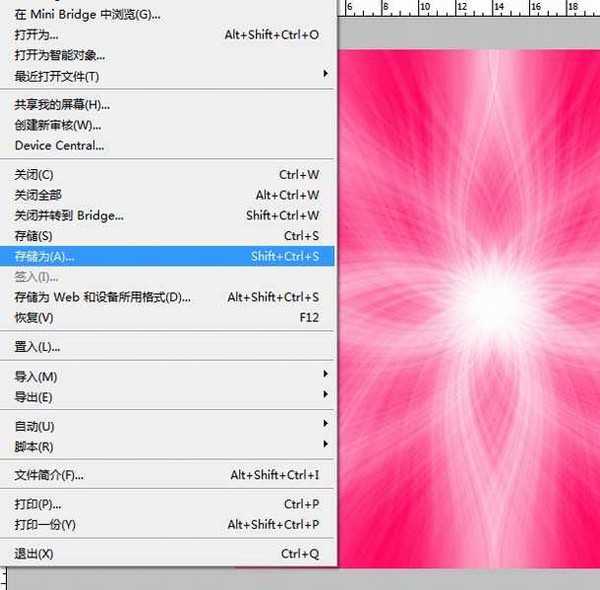Click 在 Mini Bridge 中浏览(G)... entry
This screenshot has height=590, width=600.
click(87, 14)
